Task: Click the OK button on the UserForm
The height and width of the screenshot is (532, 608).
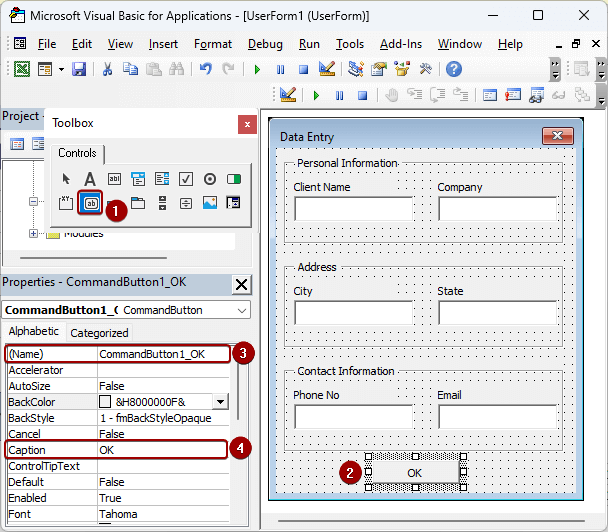Action: click(415, 473)
